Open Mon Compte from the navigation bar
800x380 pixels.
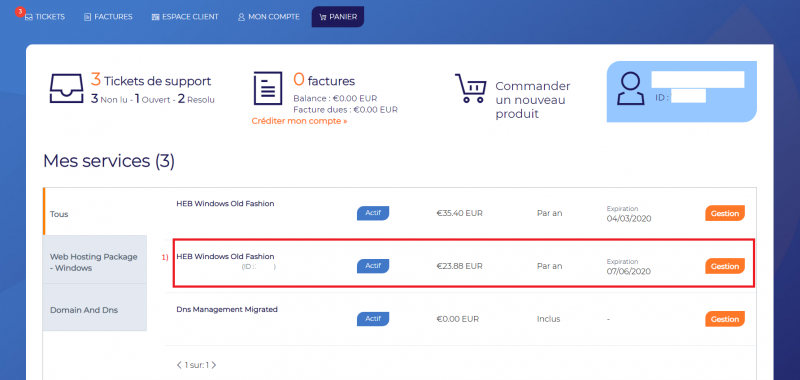pos(268,17)
